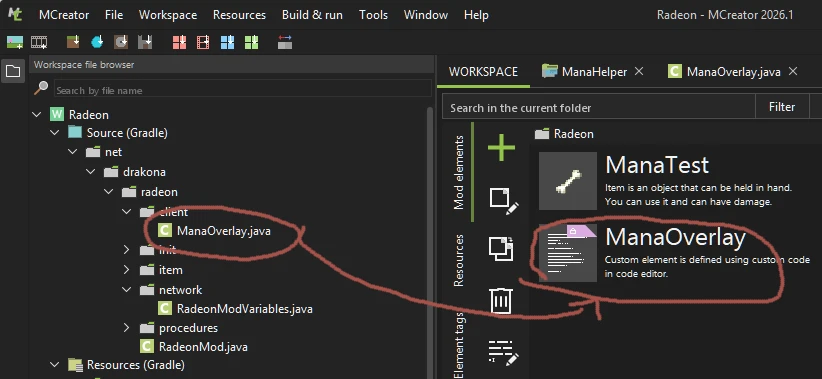822x379 pixels.
Task: Collapse the client folder node
Action: point(126,212)
